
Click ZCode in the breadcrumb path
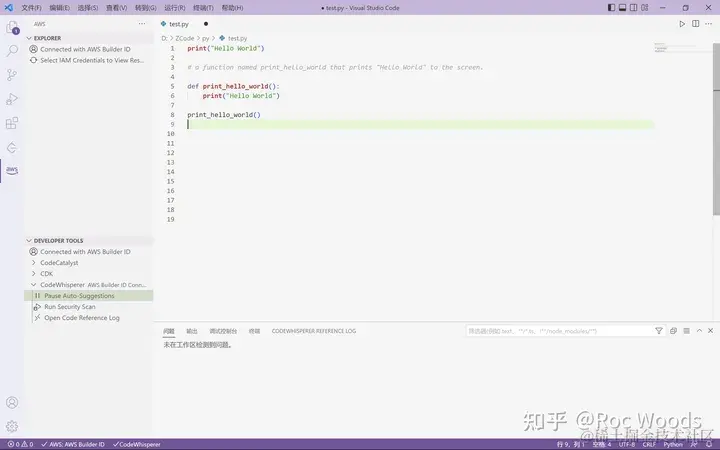[185, 38]
